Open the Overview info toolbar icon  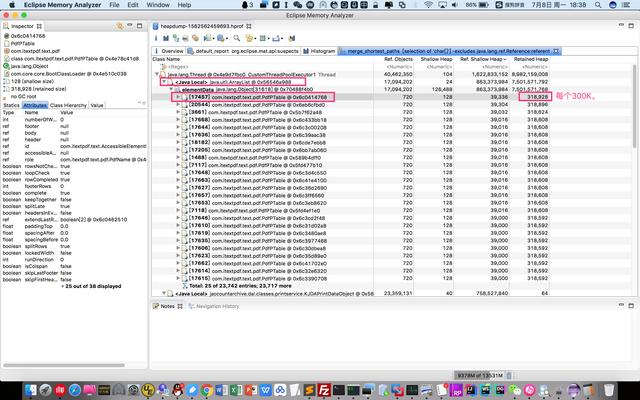156,38
